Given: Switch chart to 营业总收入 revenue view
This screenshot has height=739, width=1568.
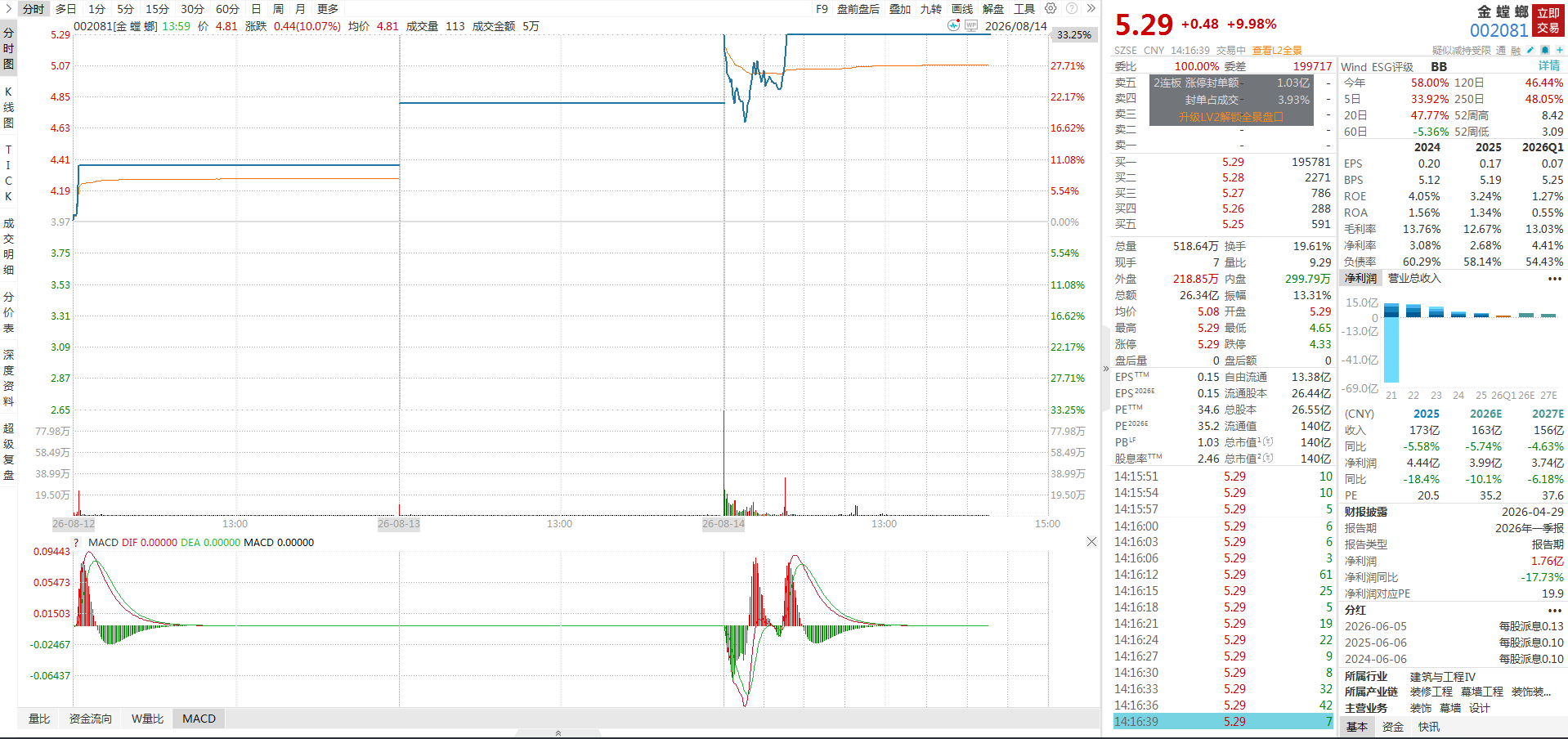Looking at the screenshot, I should 1414,279.
